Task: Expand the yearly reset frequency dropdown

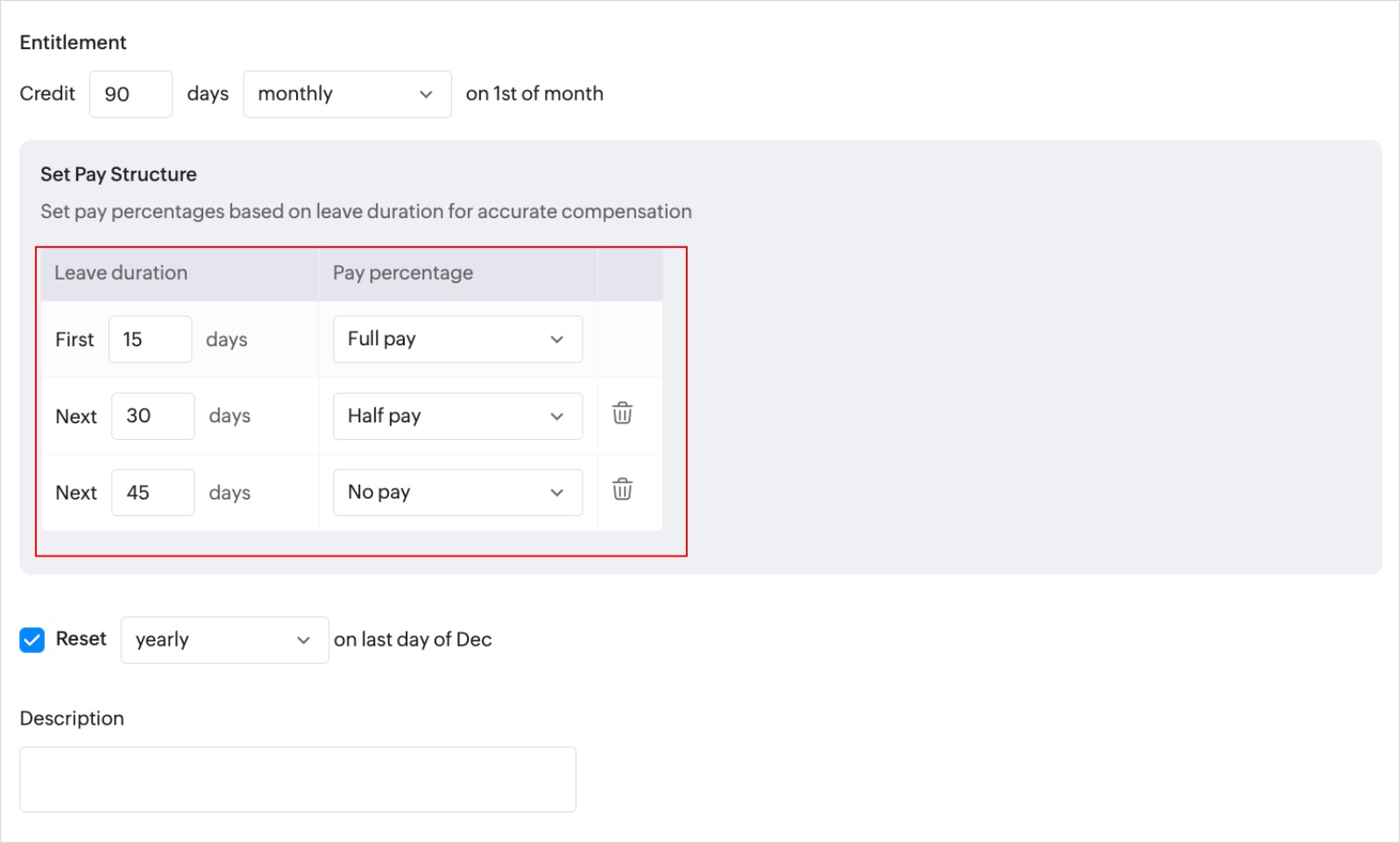Action: coord(224,641)
